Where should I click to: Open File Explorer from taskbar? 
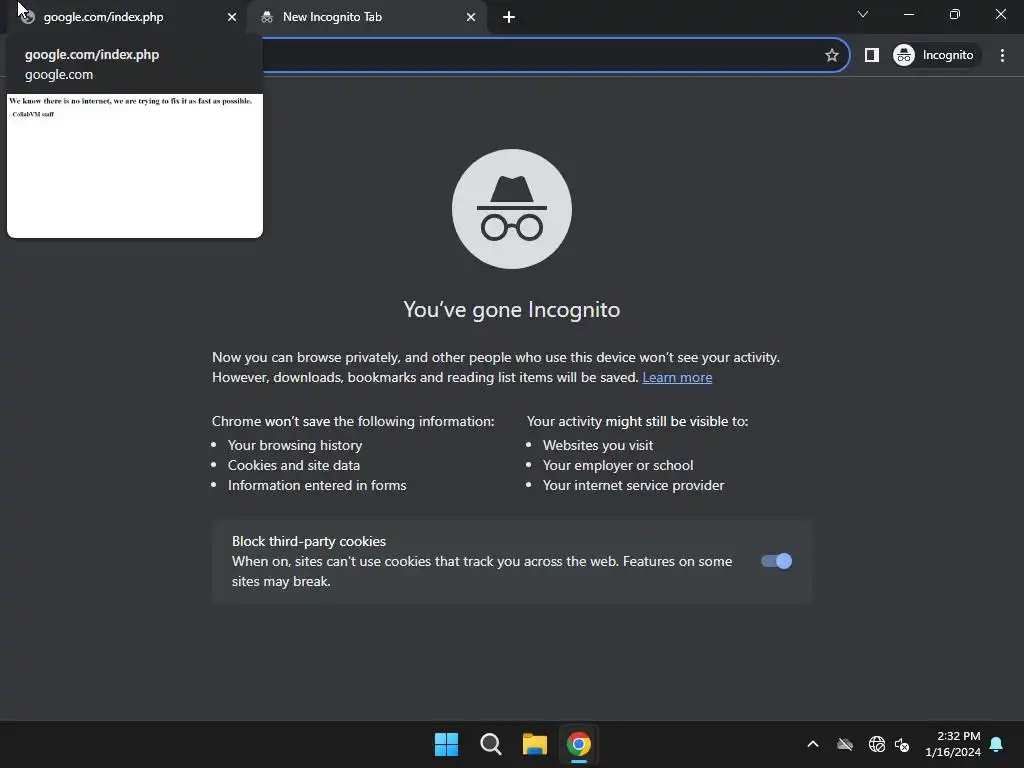pos(535,744)
